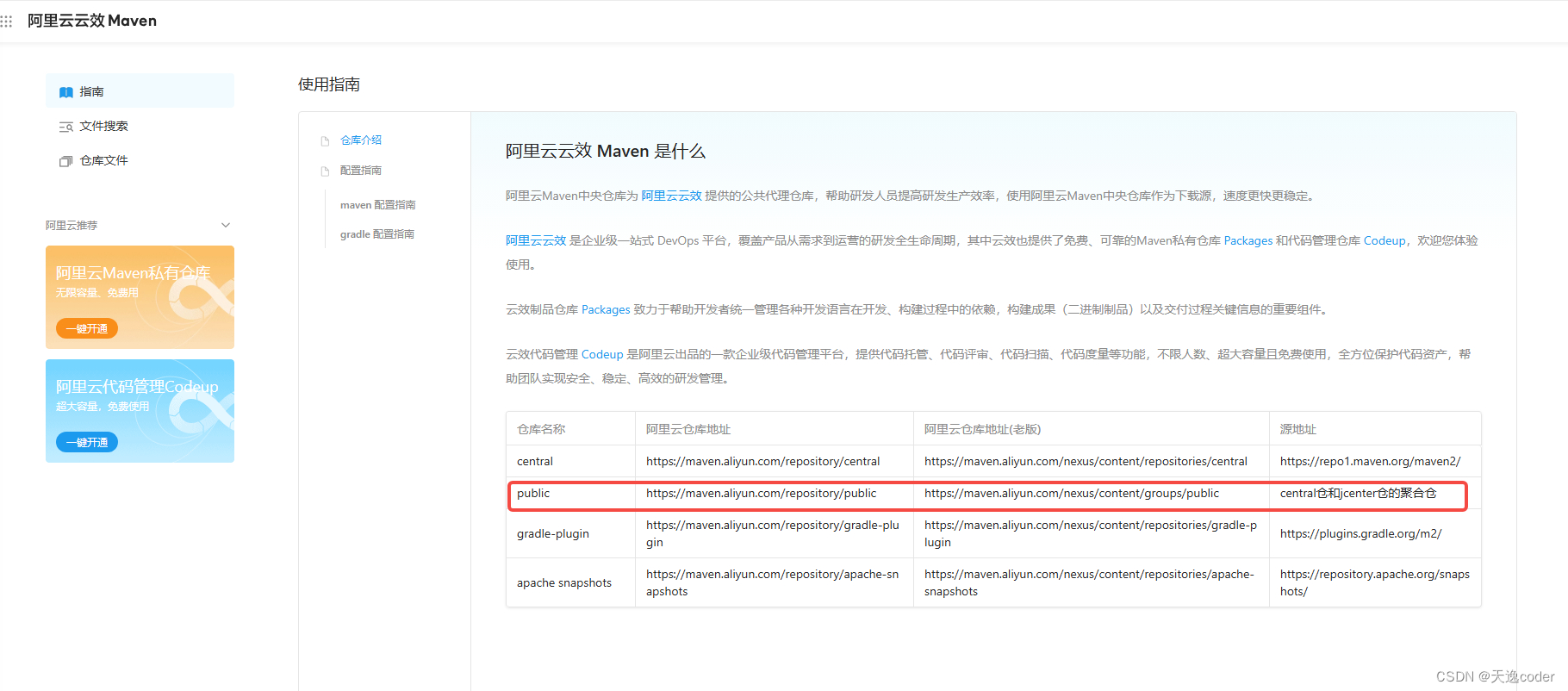Image resolution: width=1568 pixels, height=691 pixels.
Task: Follow the 阿里云云效 link in the first paragraph
Action: click(x=671, y=196)
